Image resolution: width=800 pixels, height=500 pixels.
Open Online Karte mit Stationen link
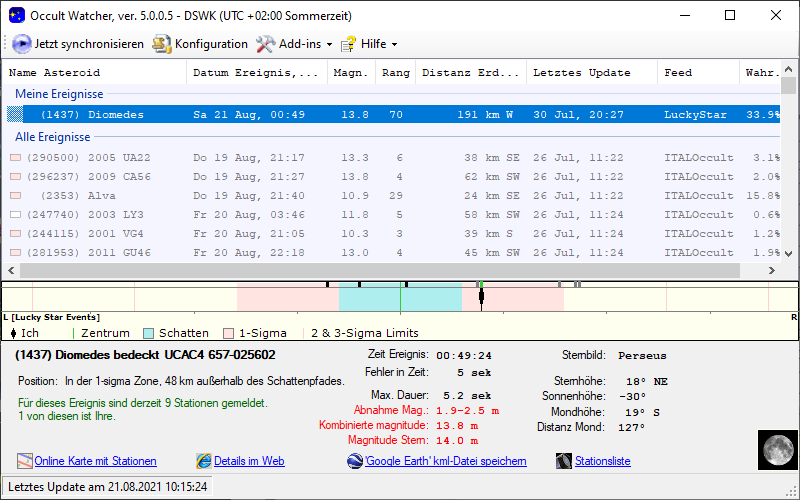click(95, 461)
